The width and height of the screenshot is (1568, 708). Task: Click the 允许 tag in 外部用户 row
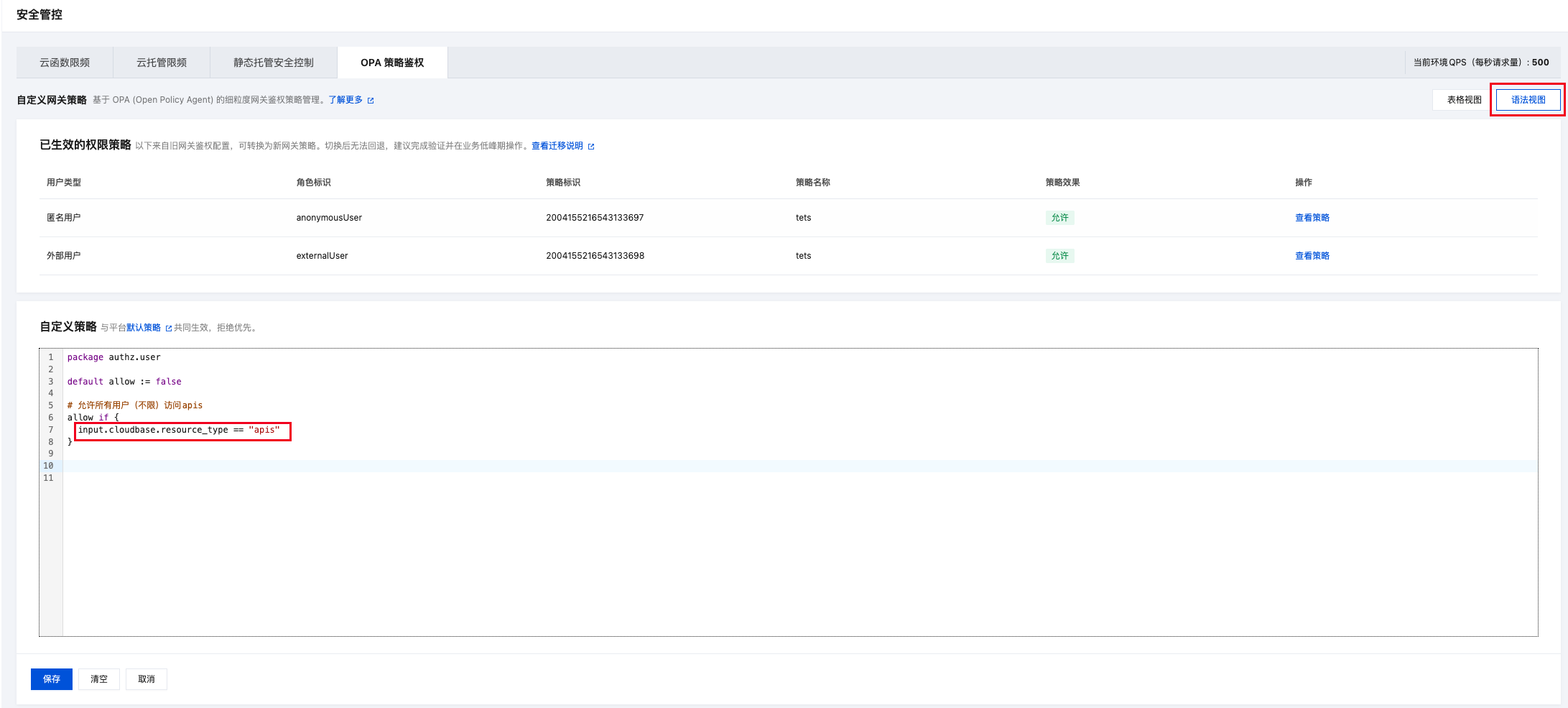coord(1060,256)
